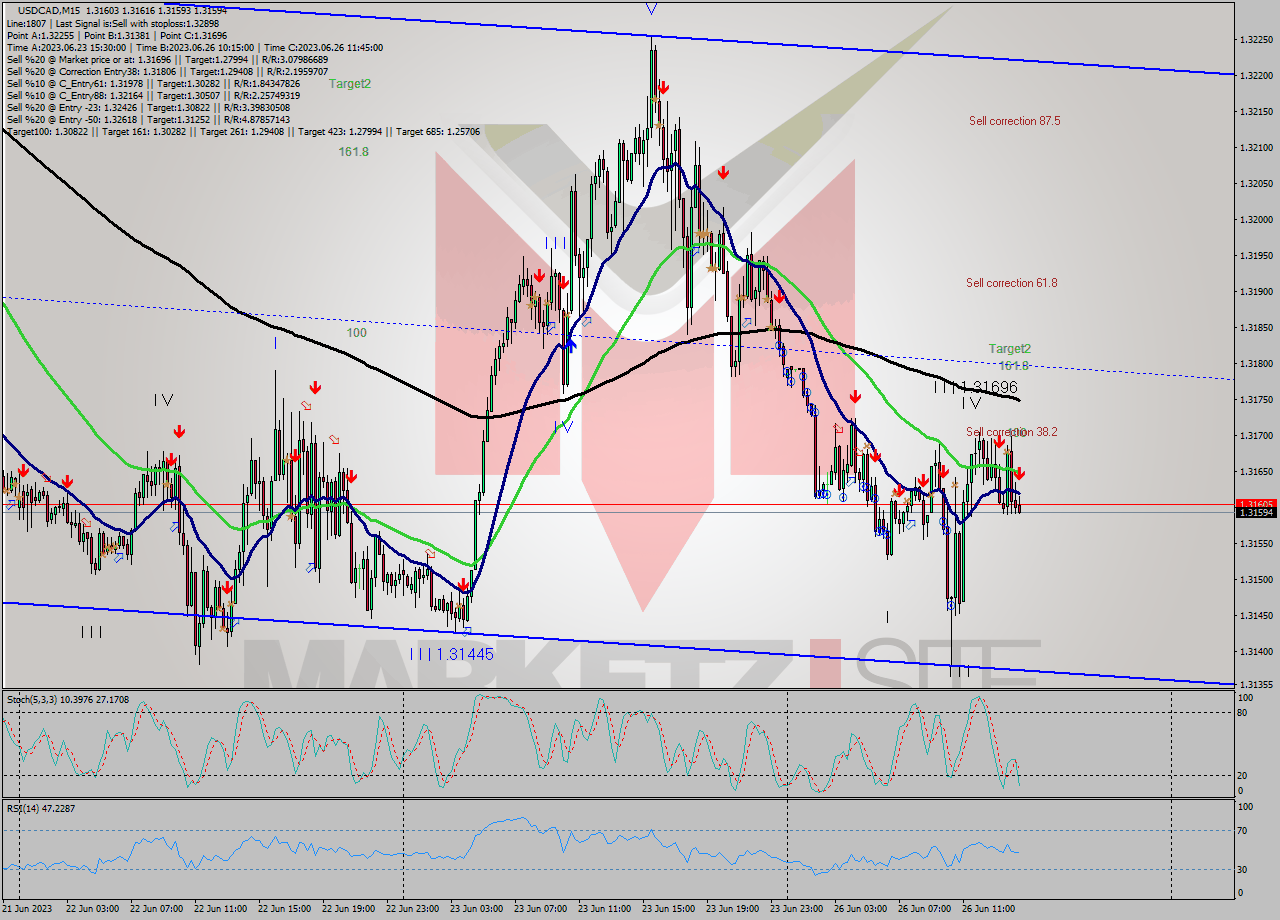This screenshot has height=920, width=1280.
Task: Click the 1.31800 price axis label
Action: 1256,364
